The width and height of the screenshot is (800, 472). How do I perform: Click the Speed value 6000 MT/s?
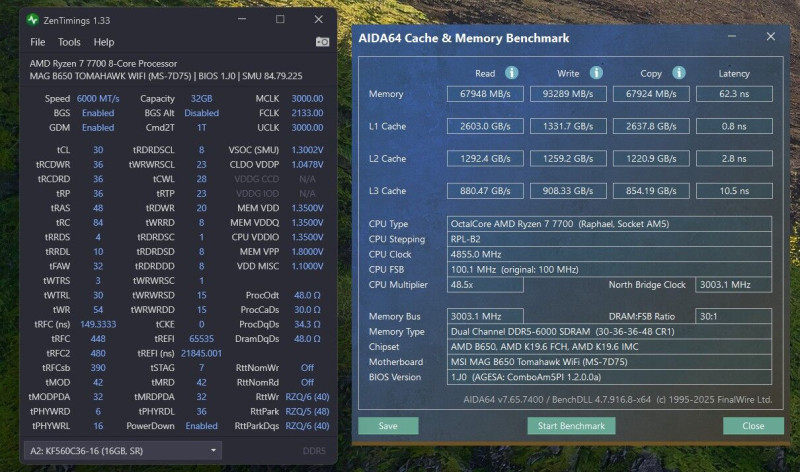(x=98, y=98)
